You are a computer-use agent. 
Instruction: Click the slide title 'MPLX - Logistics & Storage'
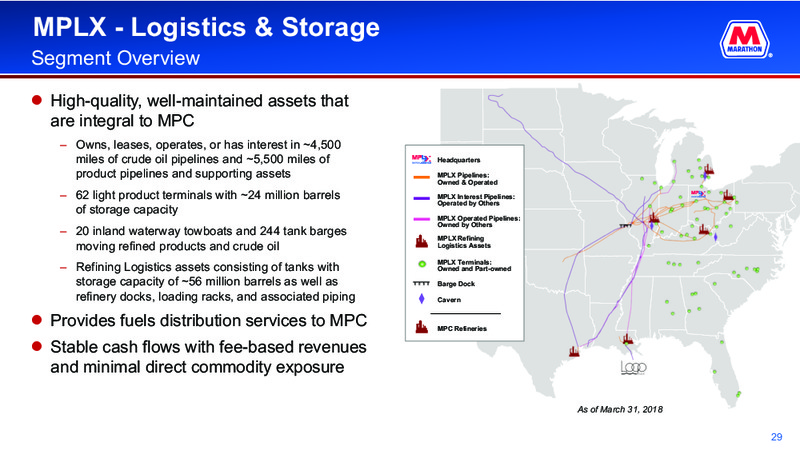pos(207,27)
